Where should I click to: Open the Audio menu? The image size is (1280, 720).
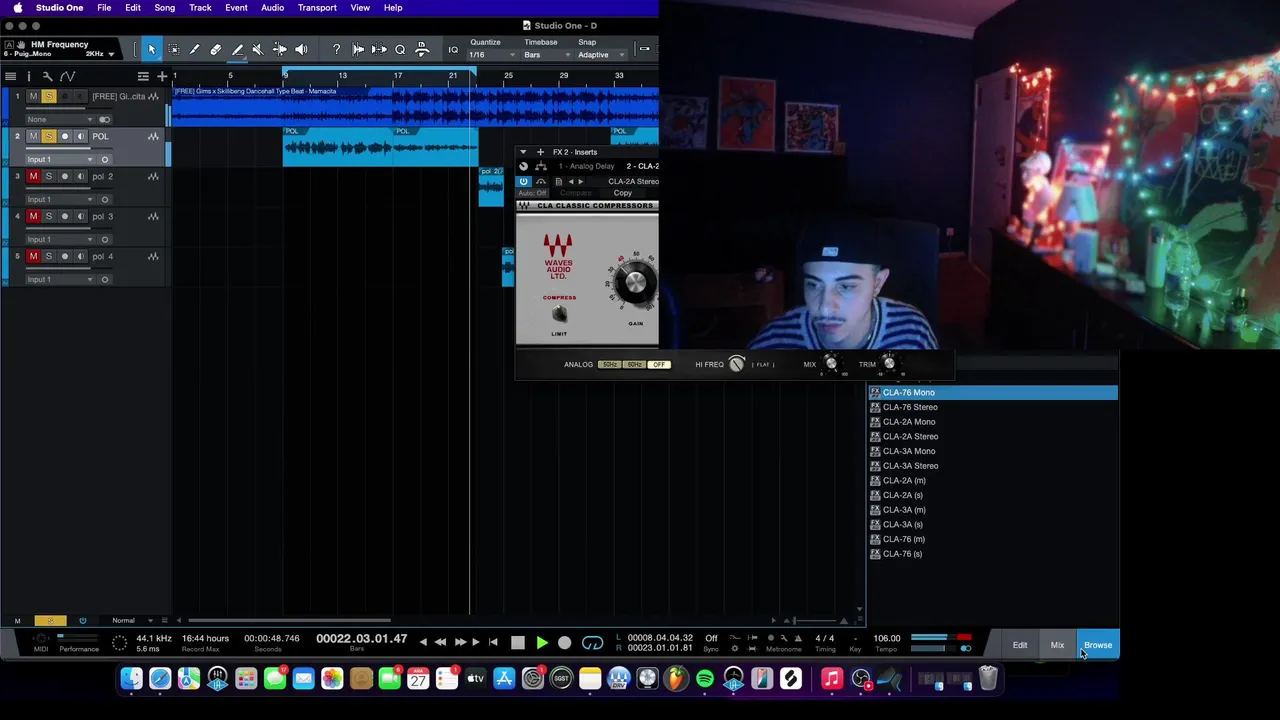[272, 8]
